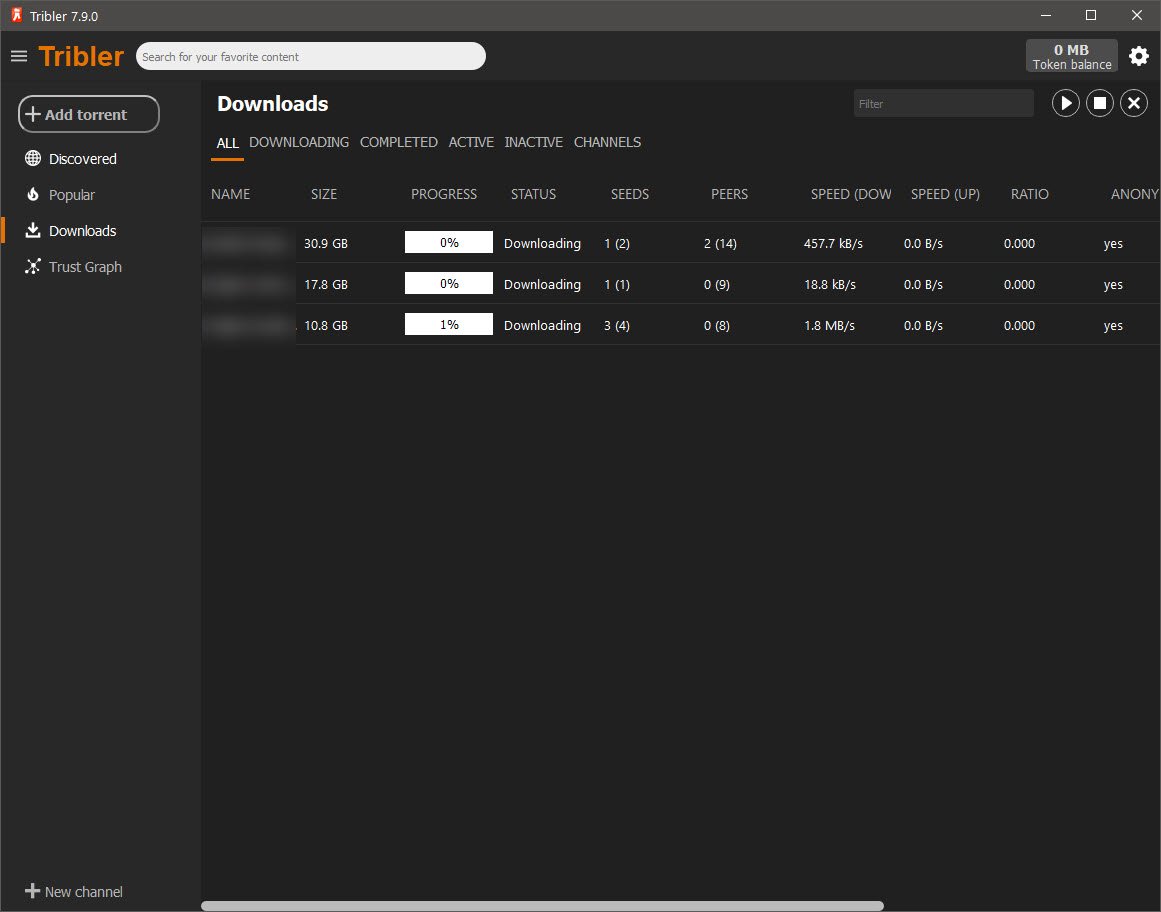This screenshot has width=1161, height=912.
Task: Click the progress bar of the 17.8 GB download
Action: click(x=449, y=283)
